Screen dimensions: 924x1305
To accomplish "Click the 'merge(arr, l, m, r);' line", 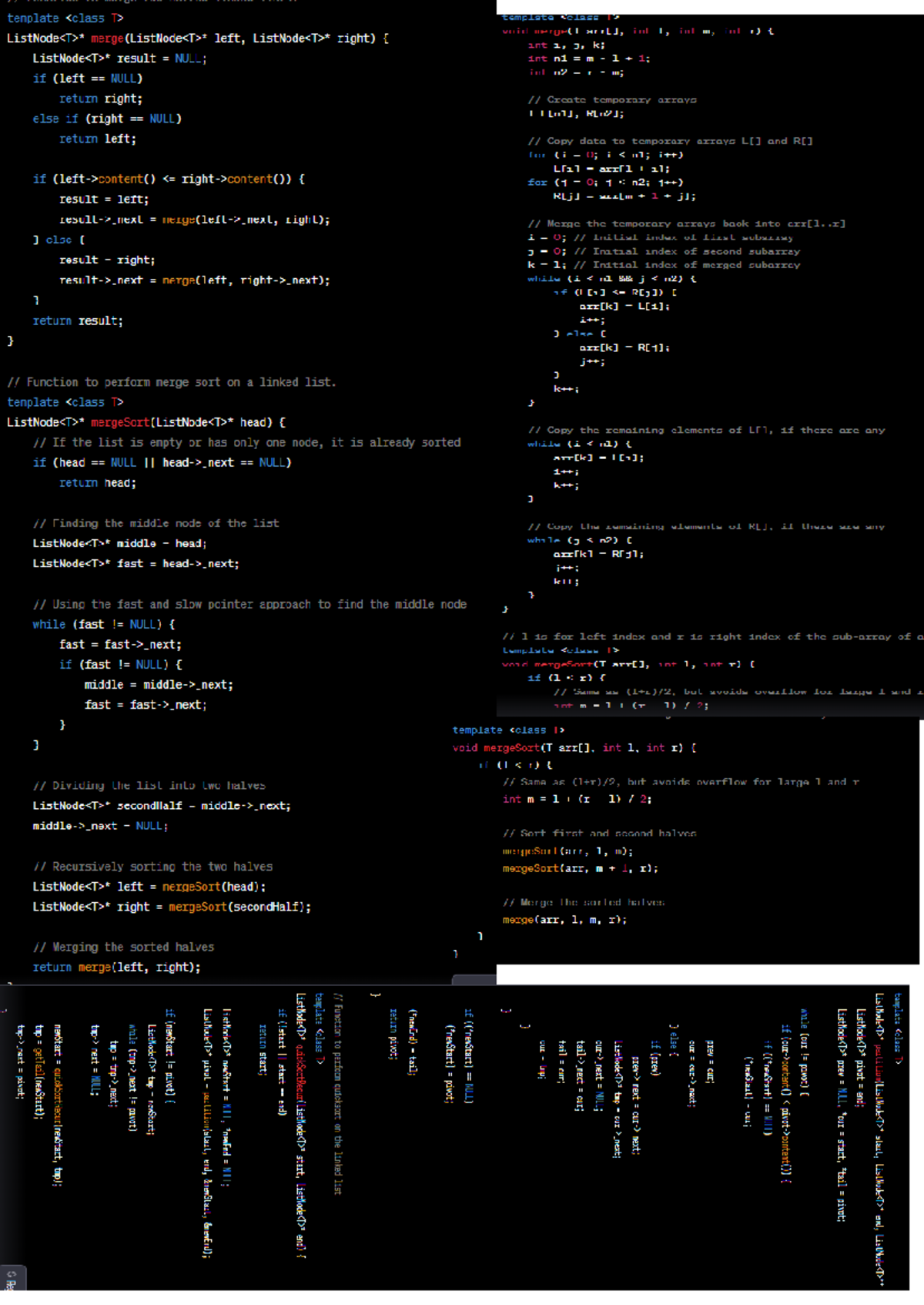I will [564, 920].
